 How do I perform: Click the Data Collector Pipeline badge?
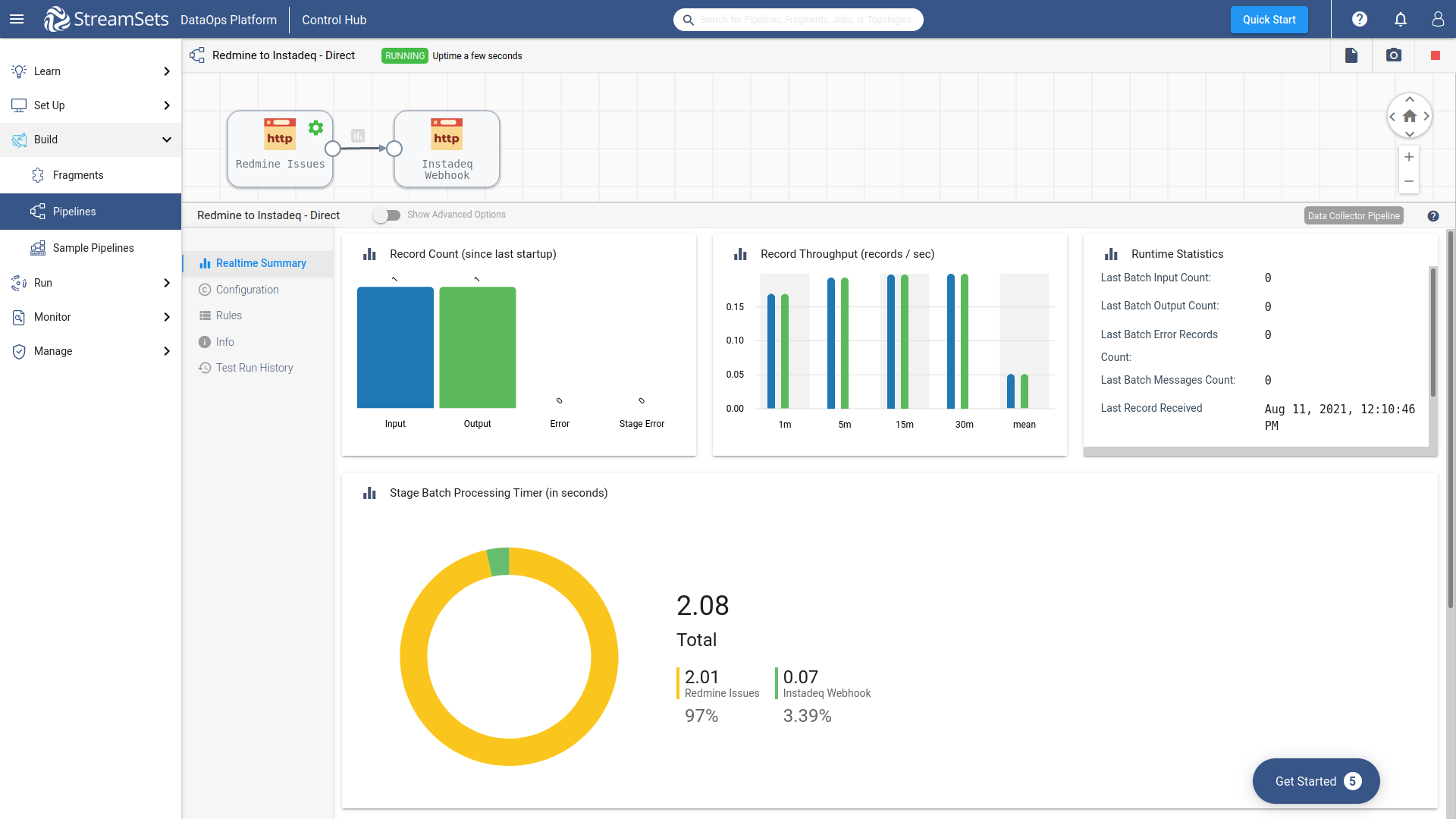point(1354,216)
